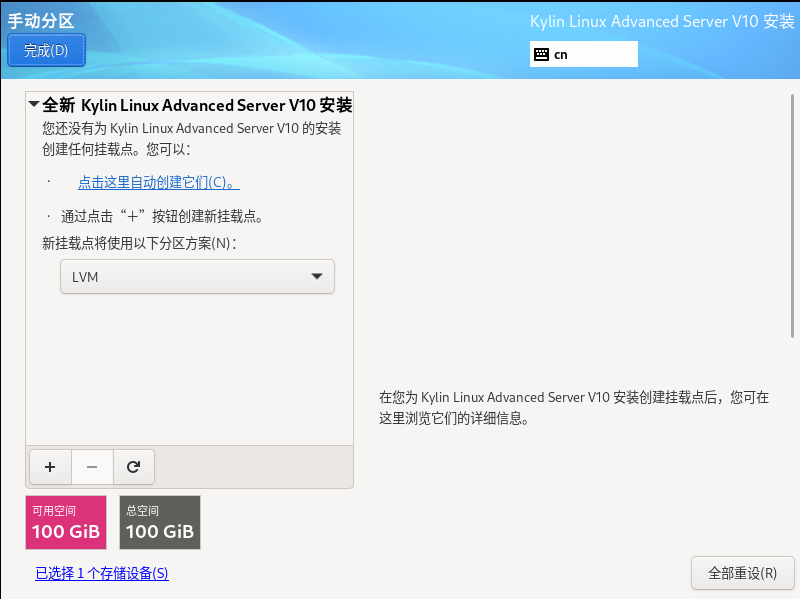Click the vertical scrollbar on the right pane
Screen dimensions: 800x599
click(792, 216)
